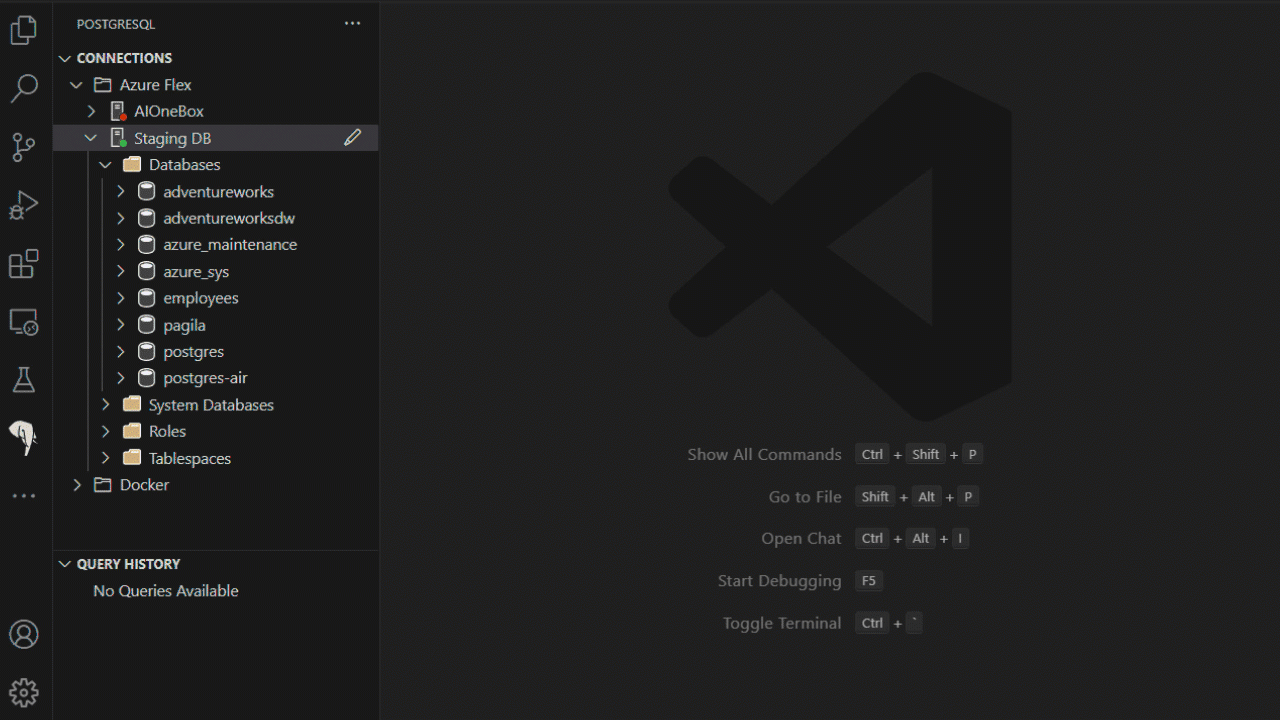
Task: Expand the Docker connection group
Action: pos(77,485)
